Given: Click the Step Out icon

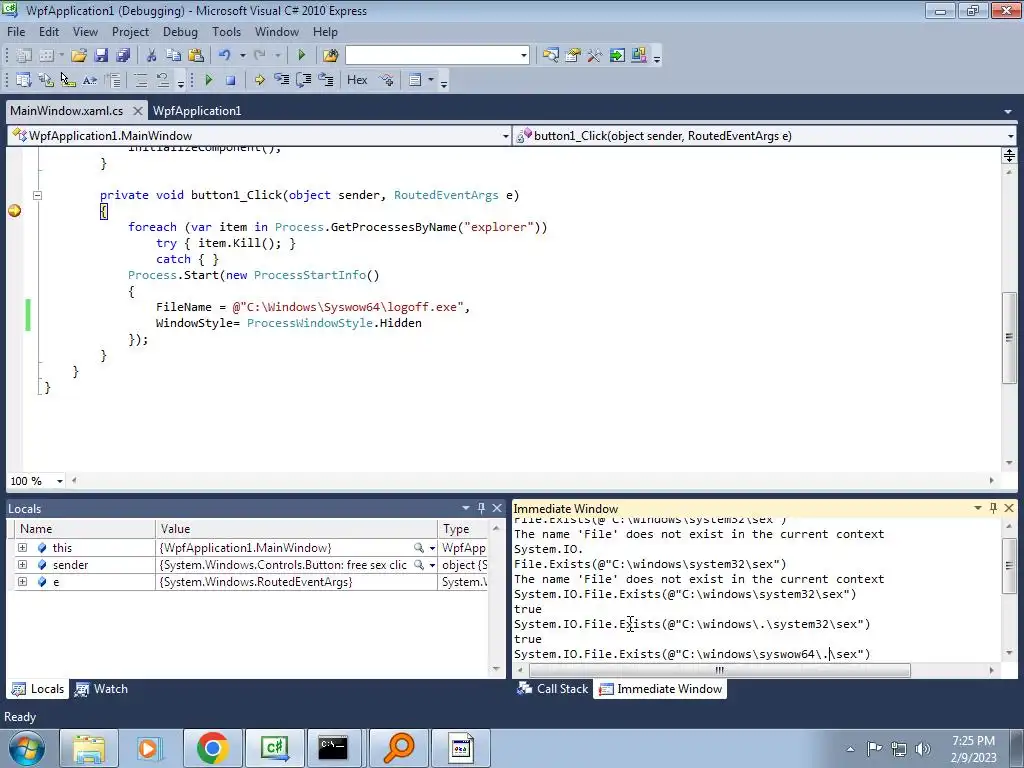Looking at the screenshot, I should (x=325, y=80).
